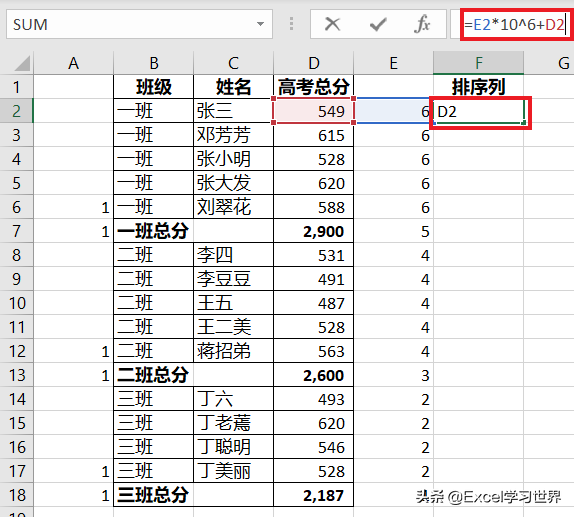Select cell E13 with value 3
Viewport: 574px width, 517px height.
(394, 375)
